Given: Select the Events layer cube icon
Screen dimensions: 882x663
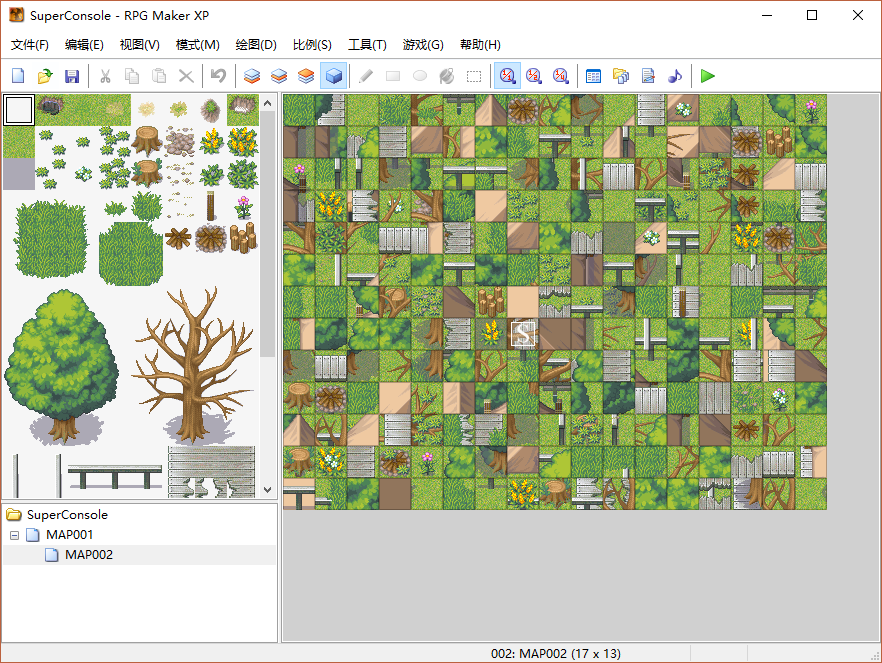Looking at the screenshot, I should [334, 76].
